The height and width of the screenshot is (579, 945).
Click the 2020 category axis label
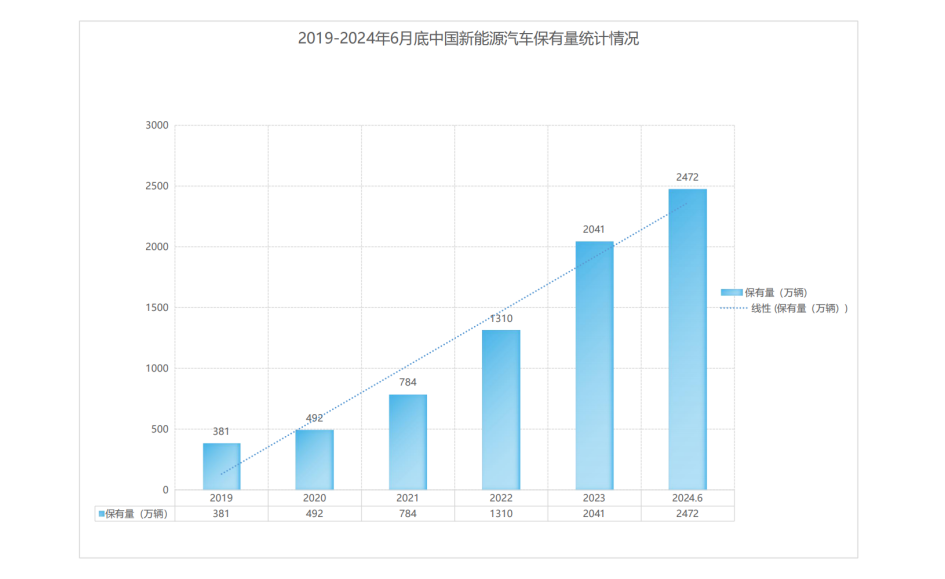(x=315, y=498)
